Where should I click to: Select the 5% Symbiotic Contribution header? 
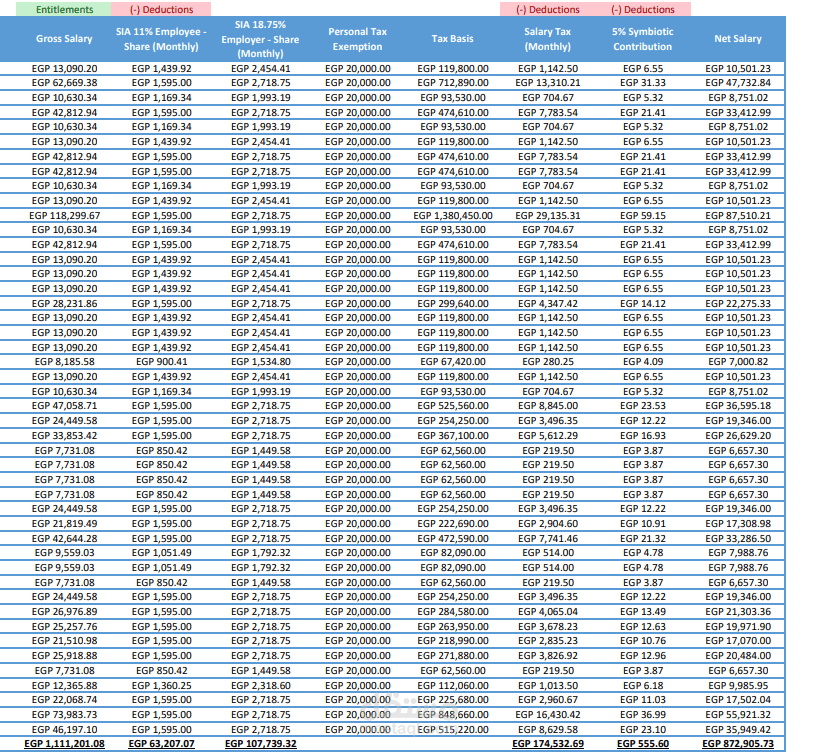[x=643, y=39]
